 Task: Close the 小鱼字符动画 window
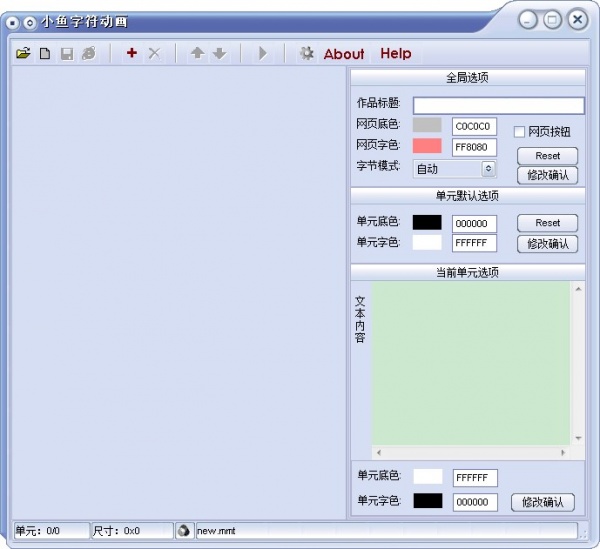click(x=578, y=19)
